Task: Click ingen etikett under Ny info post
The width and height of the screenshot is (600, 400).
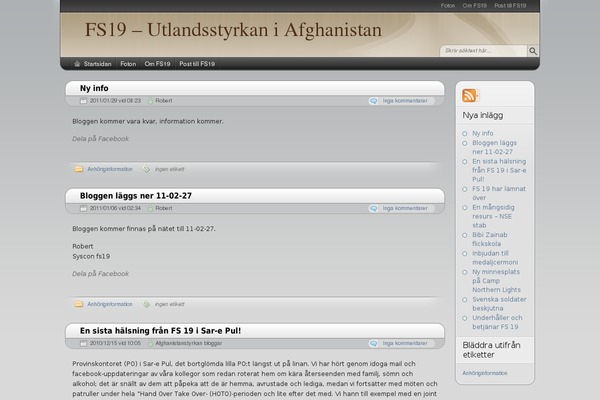Action: point(170,169)
